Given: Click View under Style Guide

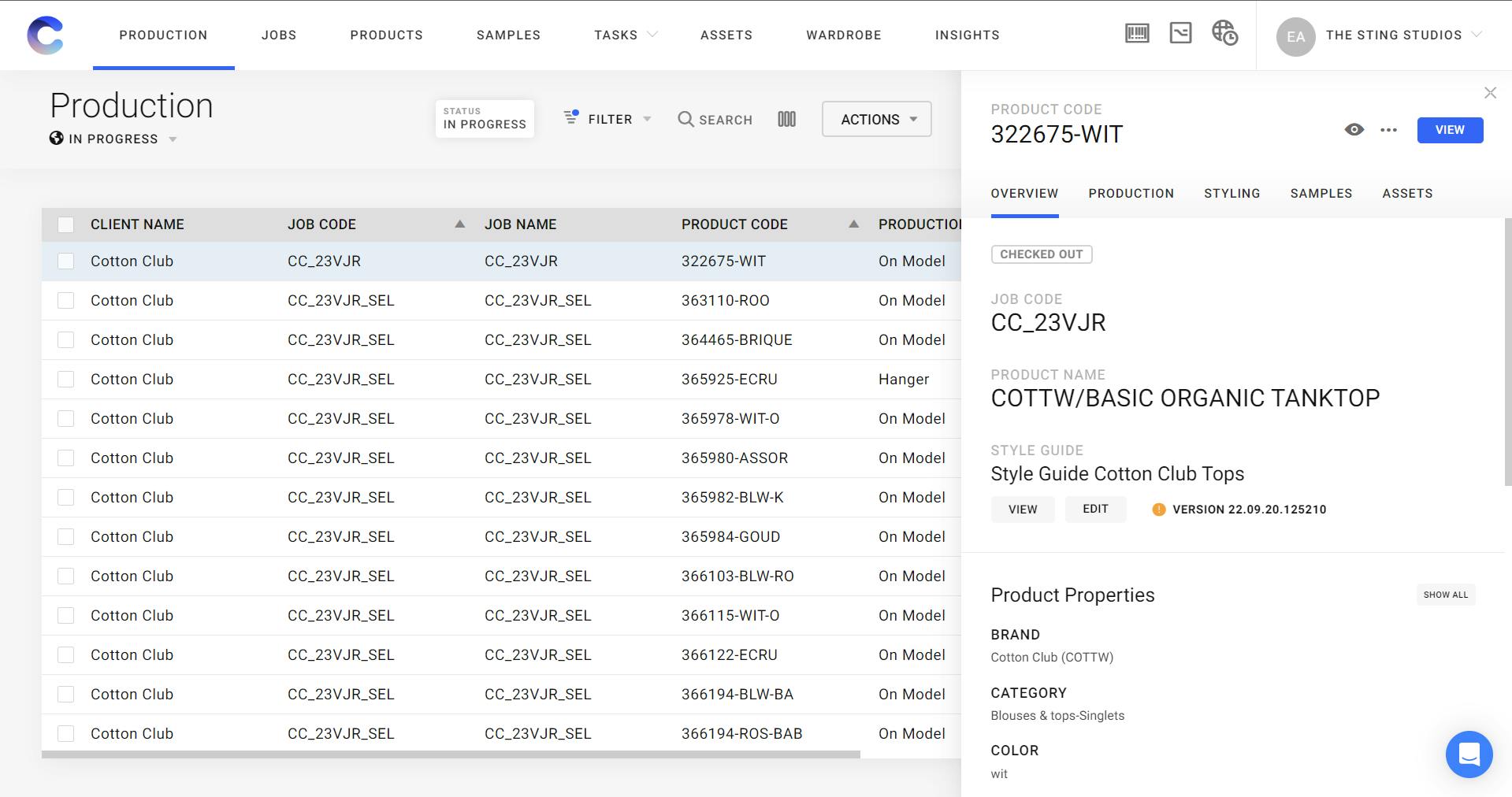Looking at the screenshot, I should point(1023,510).
